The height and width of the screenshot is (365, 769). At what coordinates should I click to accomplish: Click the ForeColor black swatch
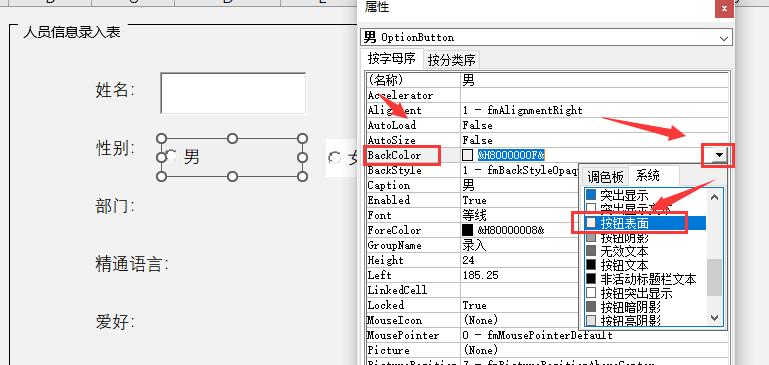point(468,230)
